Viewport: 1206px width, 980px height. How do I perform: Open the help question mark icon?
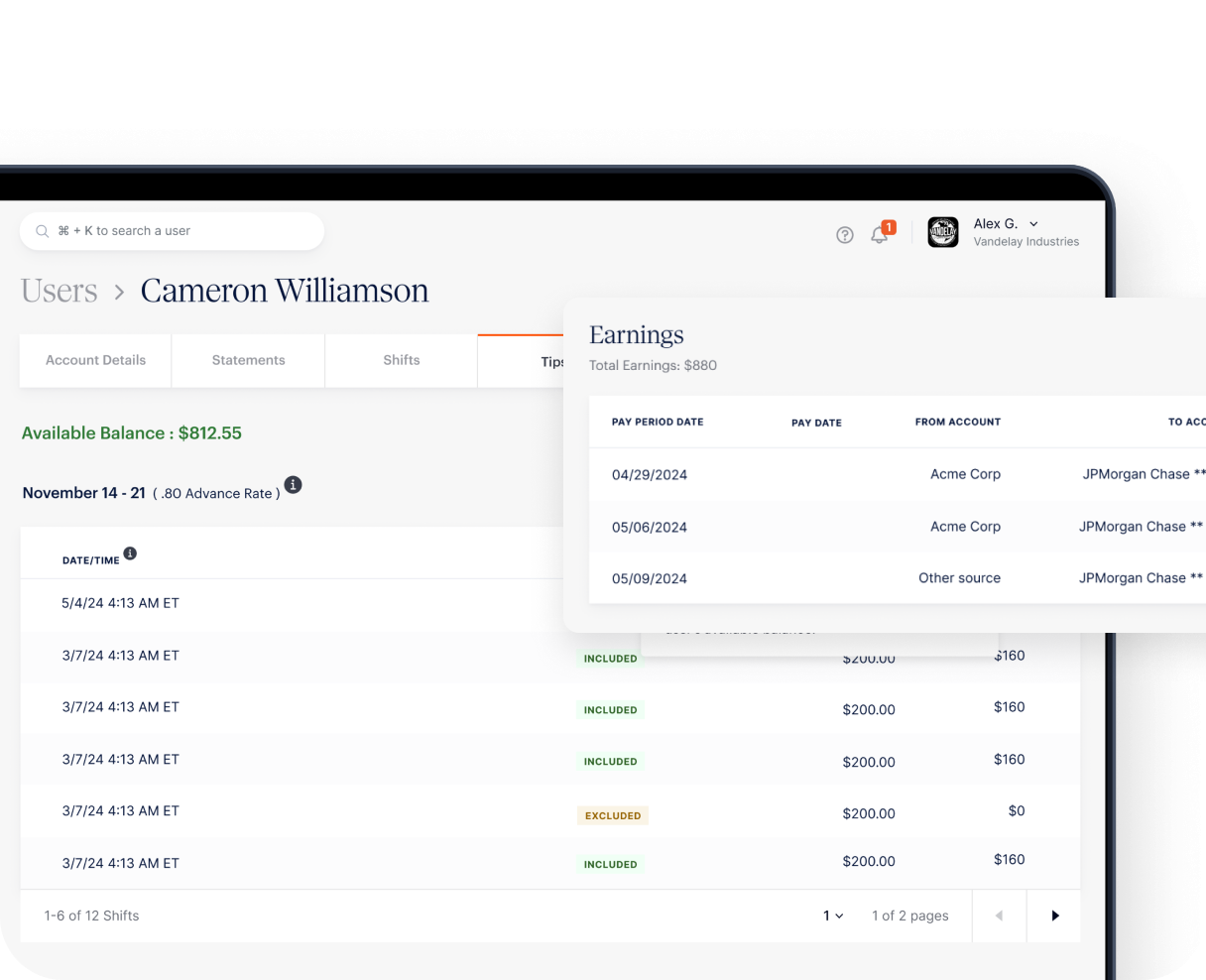(844, 235)
